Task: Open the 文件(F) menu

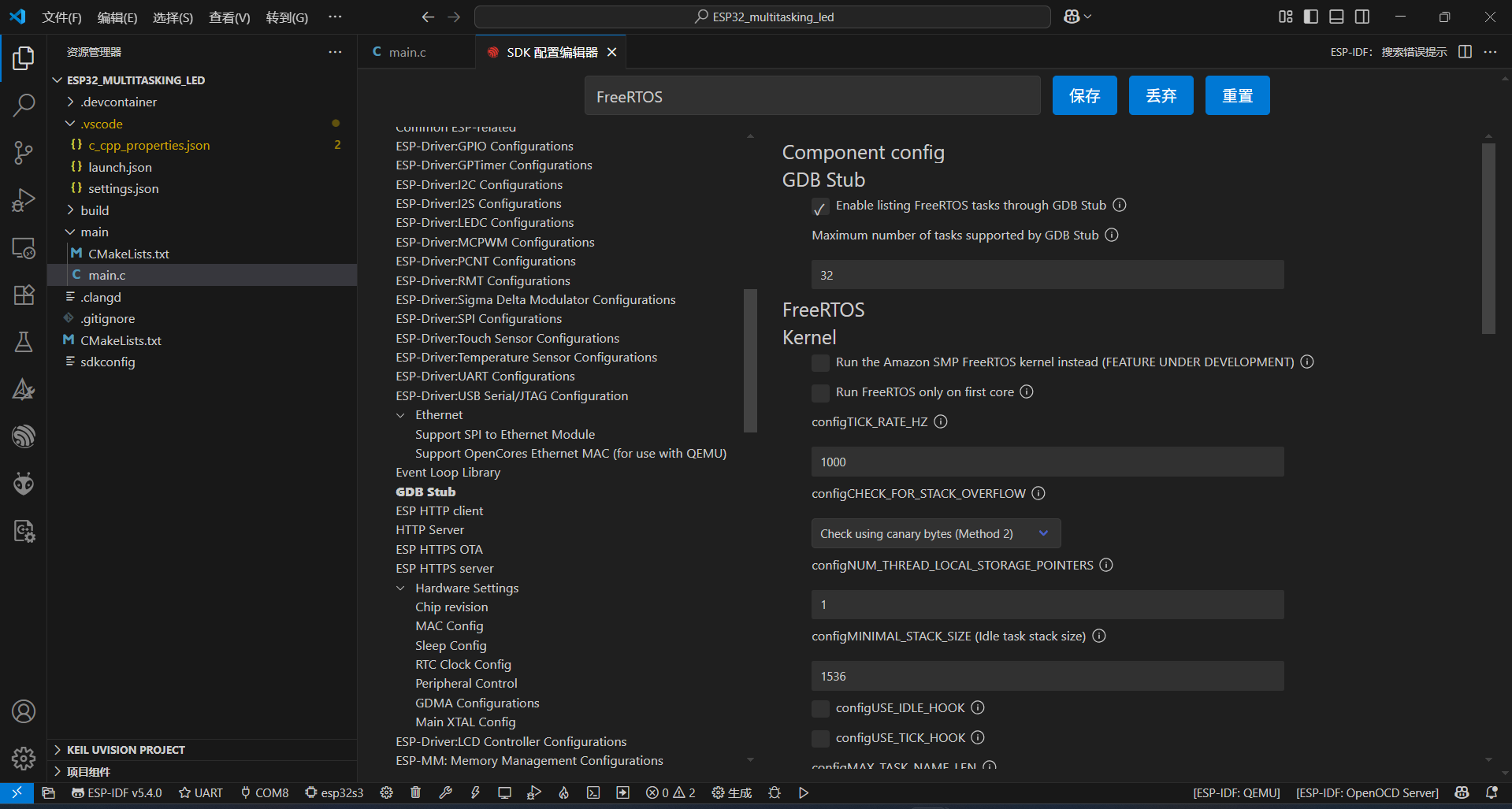Action: click(x=61, y=17)
